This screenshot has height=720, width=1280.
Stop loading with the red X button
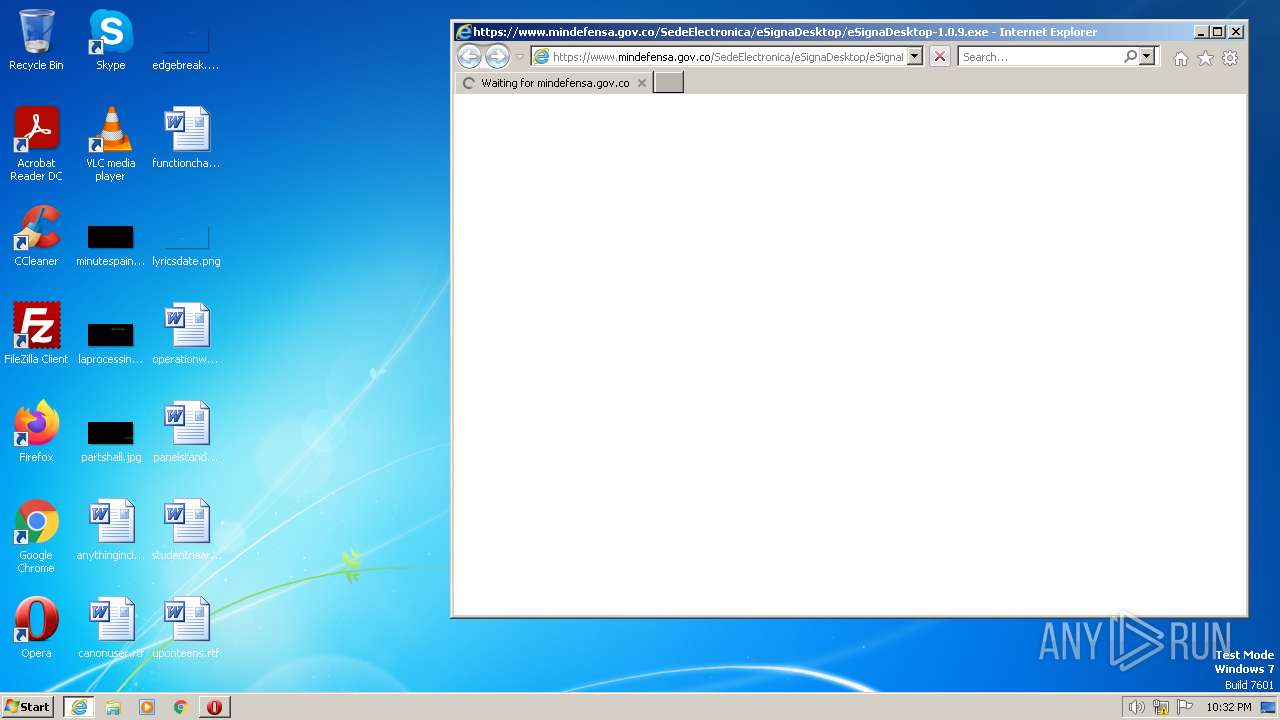[940, 57]
